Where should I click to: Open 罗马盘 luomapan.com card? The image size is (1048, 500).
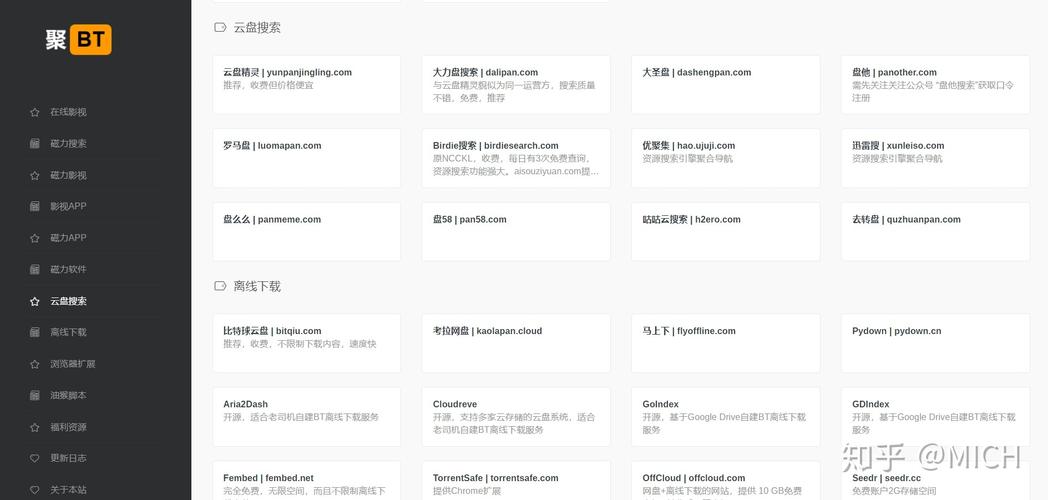pyautogui.click(x=307, y=158)
